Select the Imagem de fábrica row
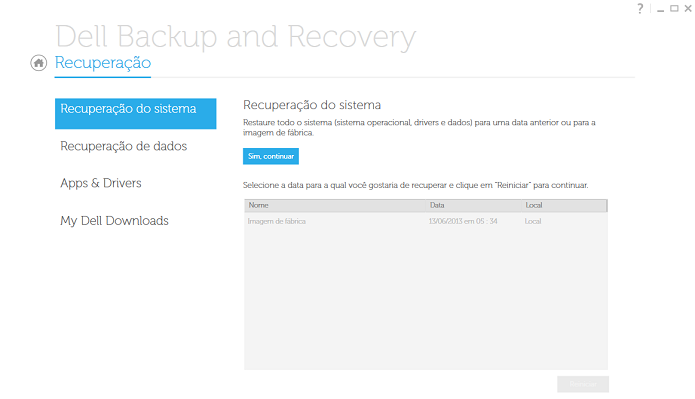Image resolution: width=695 pixels, height=399 pixels. (426, 221)
